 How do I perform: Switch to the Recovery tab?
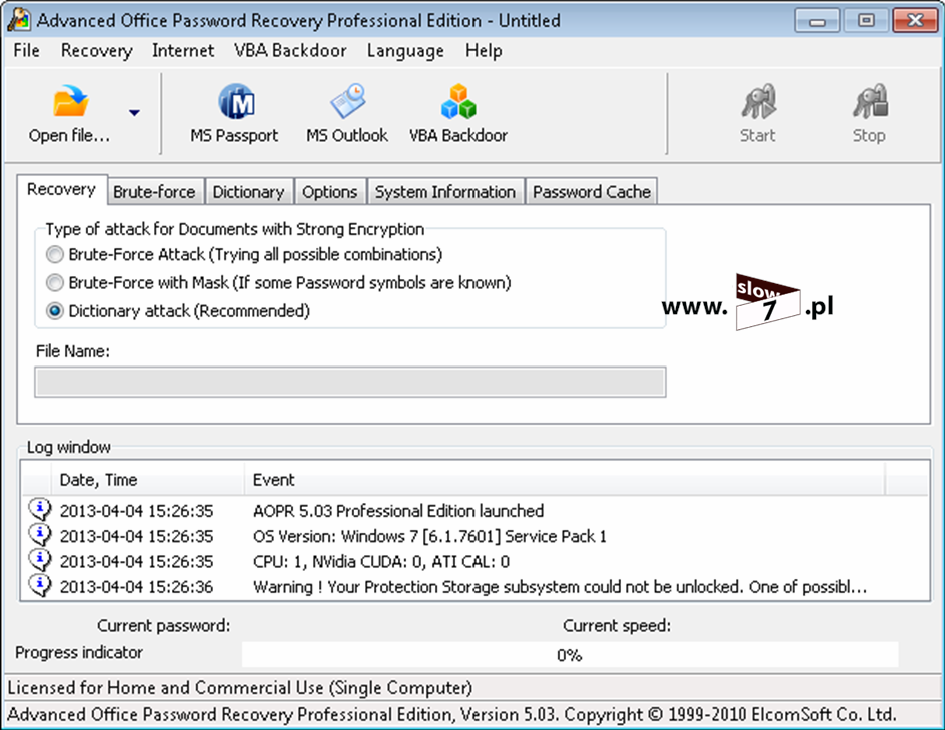(x=61, y=189)
